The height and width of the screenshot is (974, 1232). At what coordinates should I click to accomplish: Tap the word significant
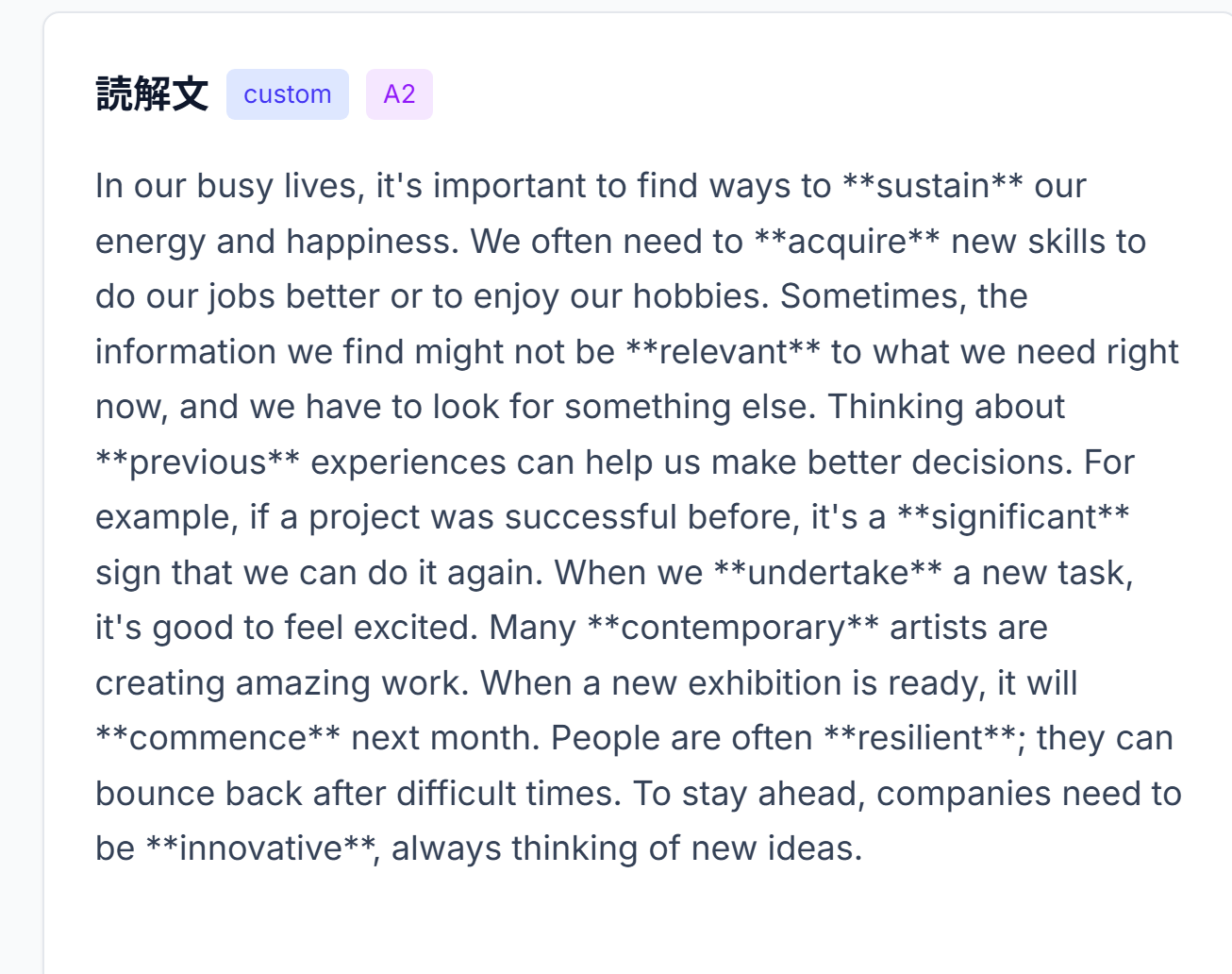pyautogui.click(x=1013, y=517)
